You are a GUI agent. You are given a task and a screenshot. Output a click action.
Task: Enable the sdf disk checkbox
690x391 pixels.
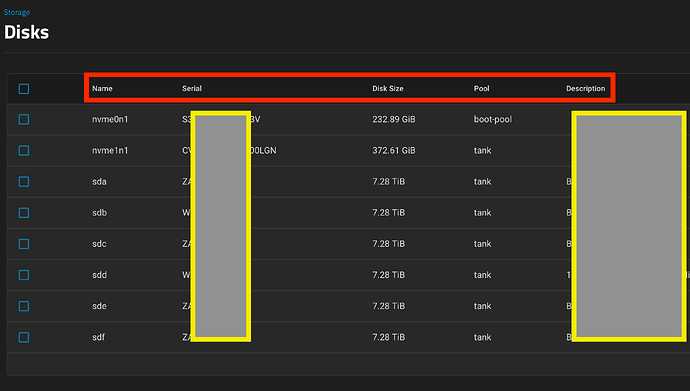pyautogui.click(x=24, y=337)
